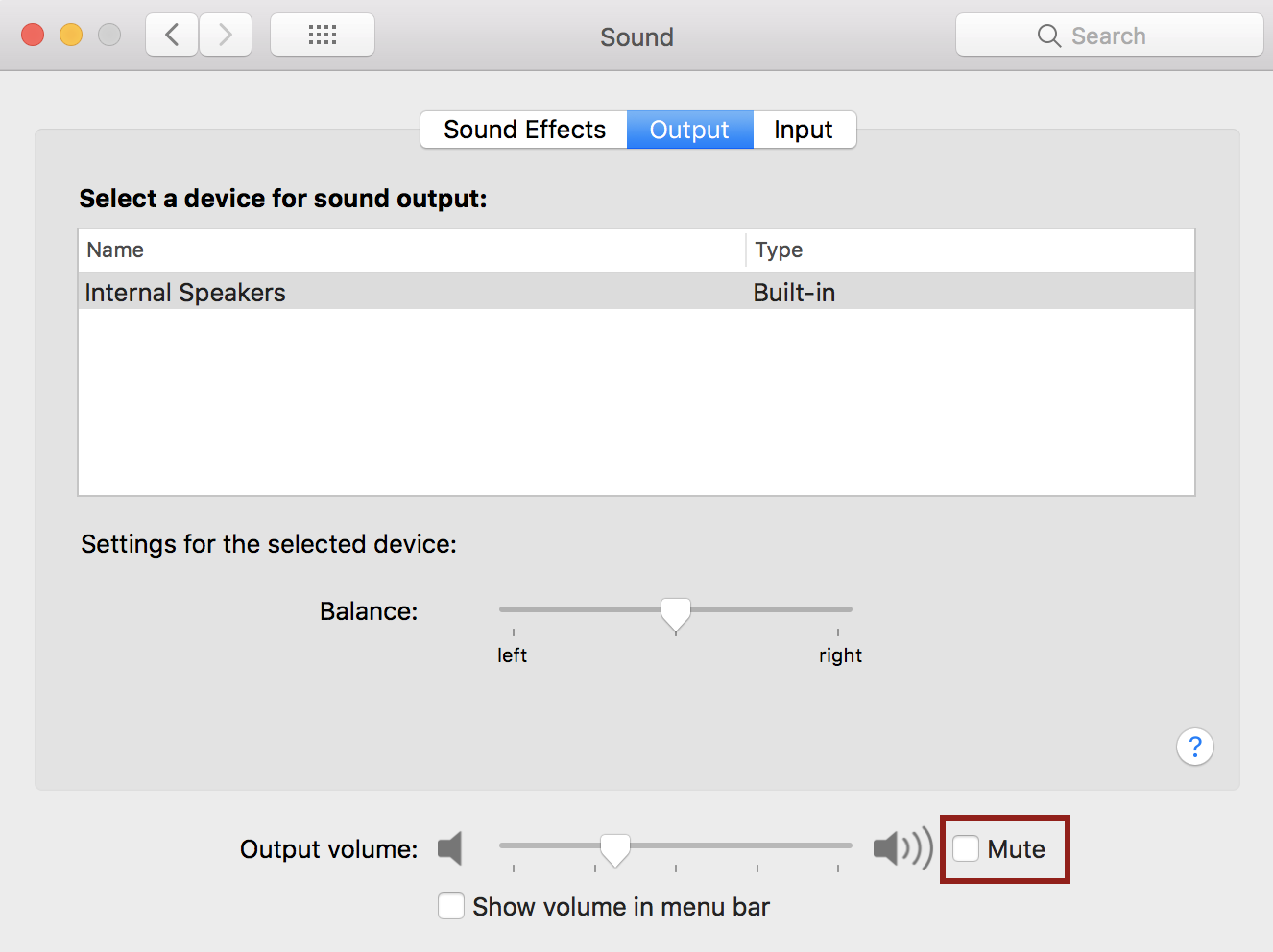Enable the Mute checkbox
This screenshot has height=952, width=1273.
tap(966, 848)
